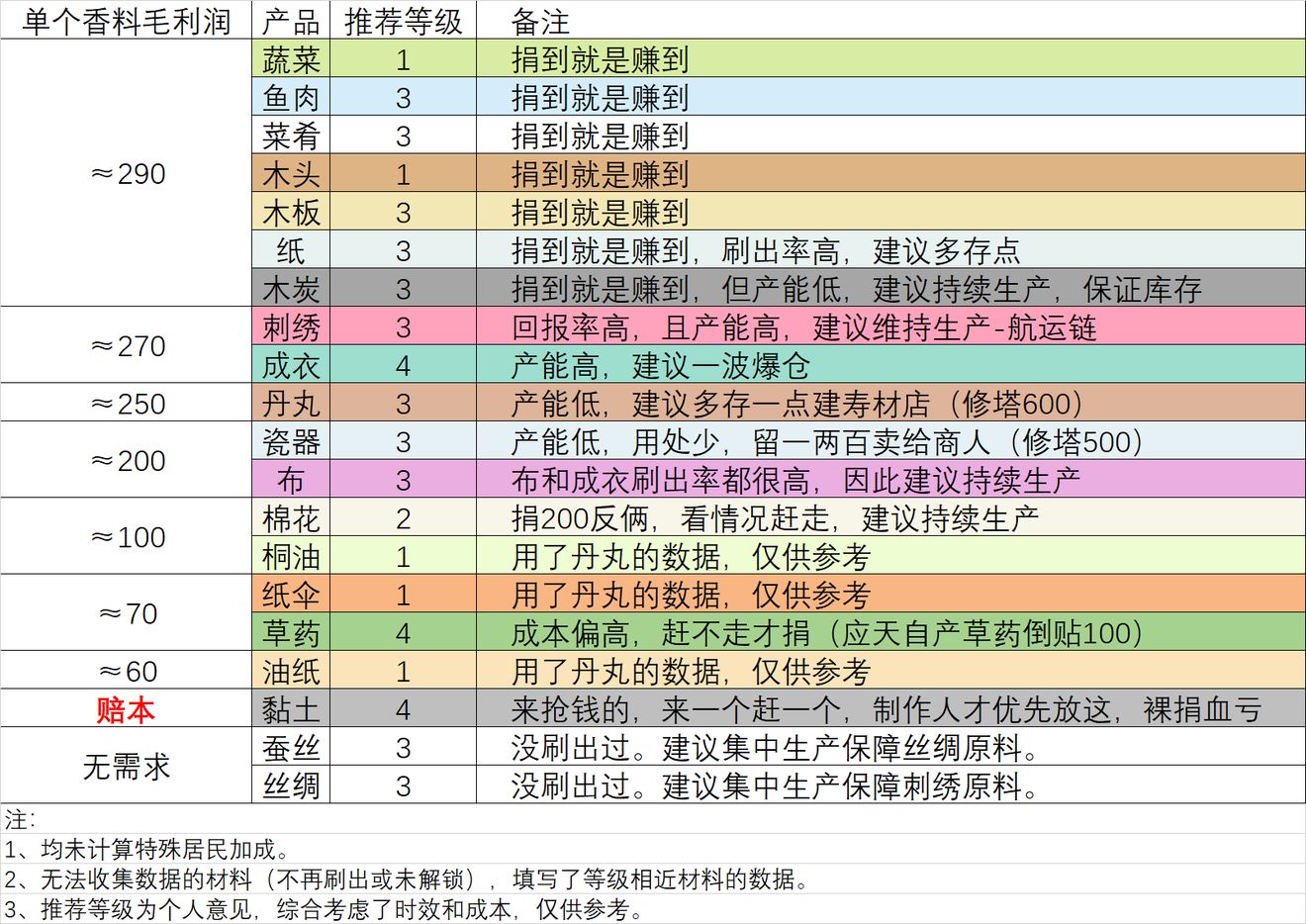The image size is (1306, 924).
Task: Click the 丝绸 product cell
Action: (x=291, y=785)
